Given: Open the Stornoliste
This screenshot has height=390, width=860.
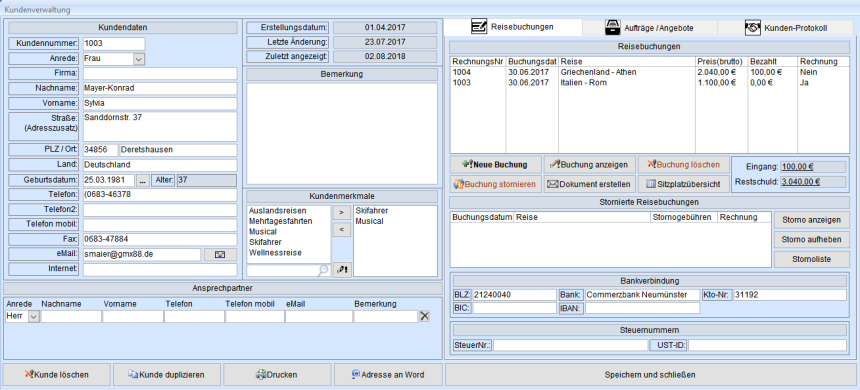Looking at the screenshot, I should click(811, 259).
